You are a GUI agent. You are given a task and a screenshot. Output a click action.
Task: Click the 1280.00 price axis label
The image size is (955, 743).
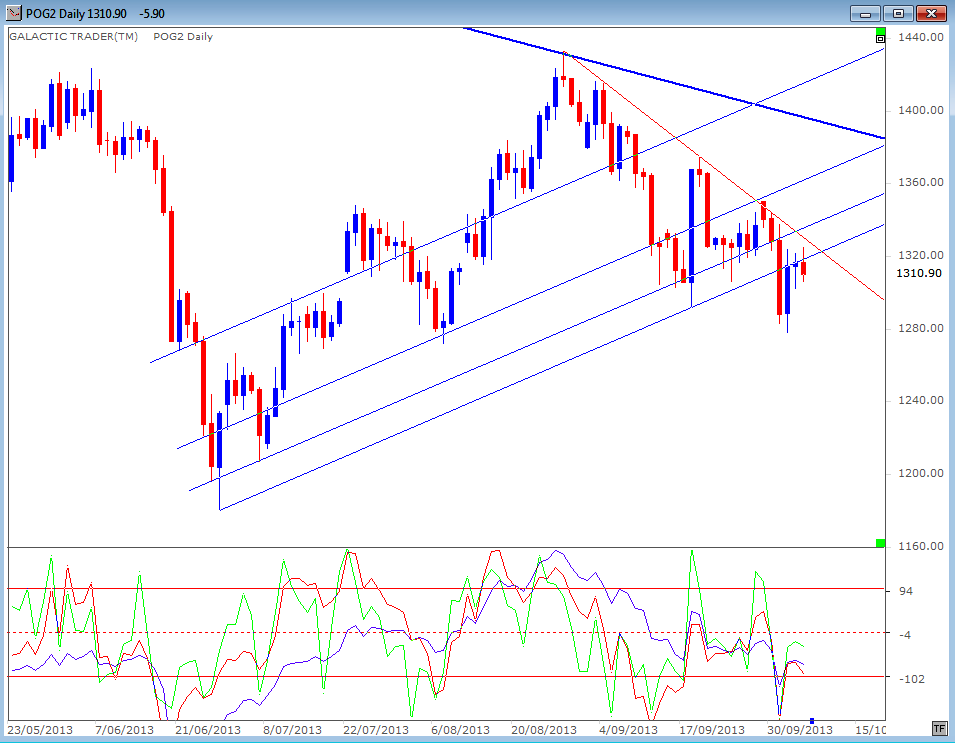point(921,328)
